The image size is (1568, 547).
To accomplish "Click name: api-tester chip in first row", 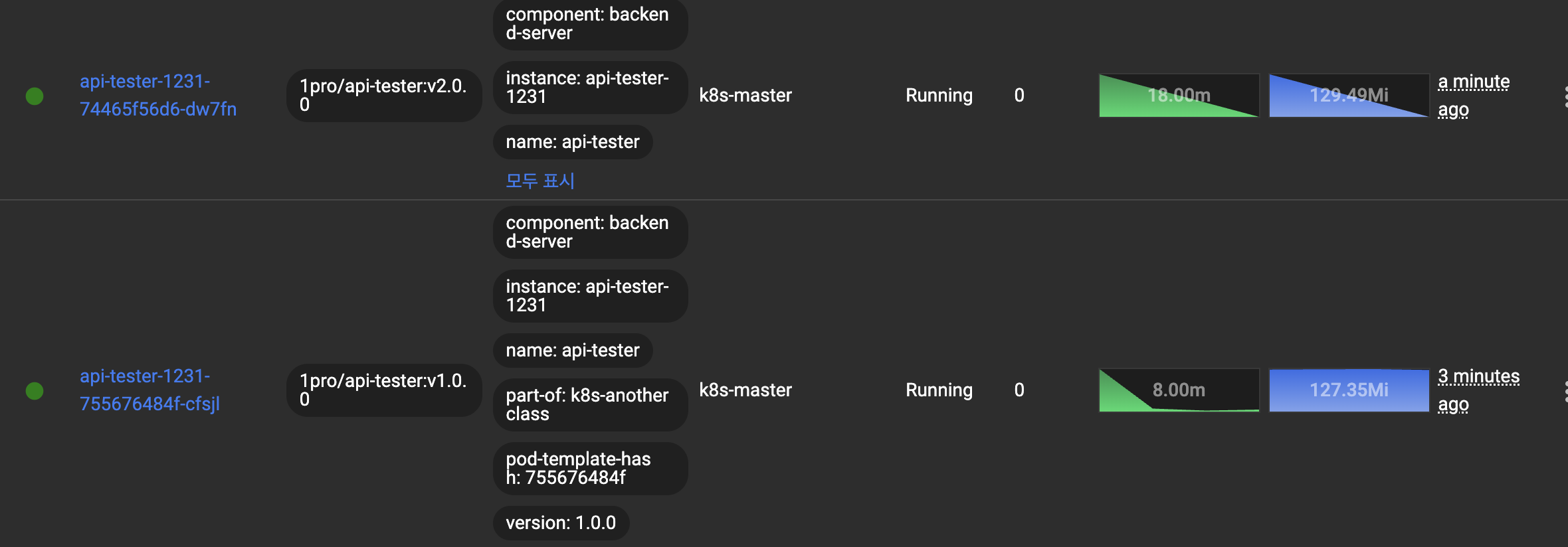I will 573,142.
